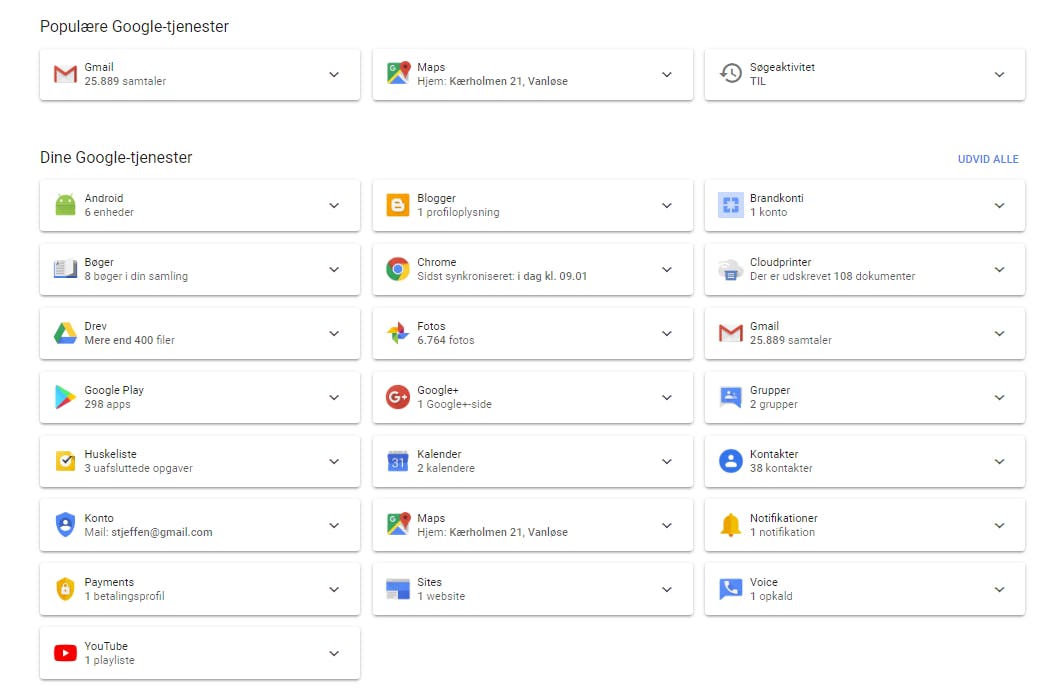
Task: Click the '1 betalingsprofil' text
Action: pyautogui.click(x=124, y=596)
